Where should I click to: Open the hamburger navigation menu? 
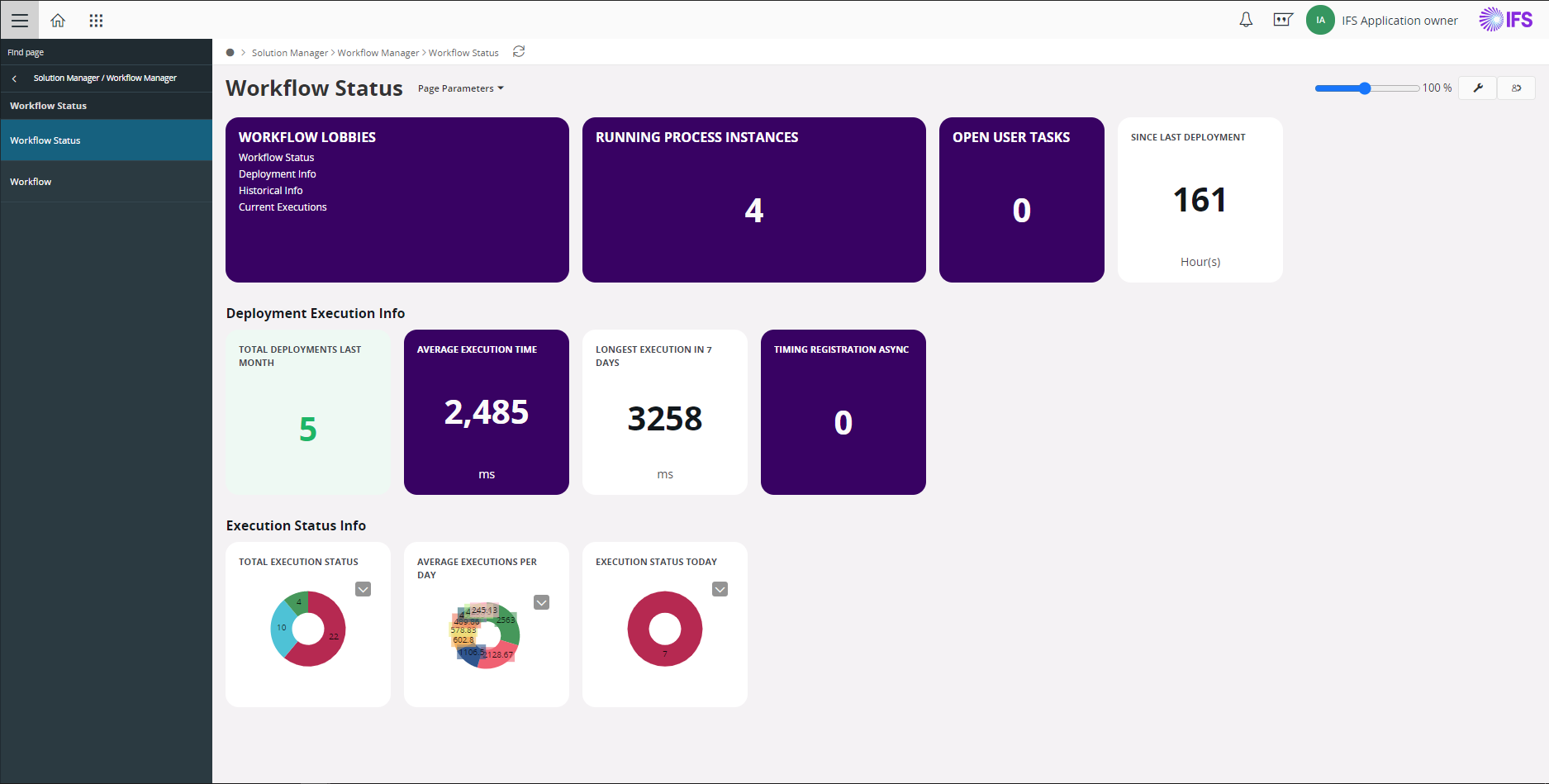pyautogui.click(x=20, y=20)
